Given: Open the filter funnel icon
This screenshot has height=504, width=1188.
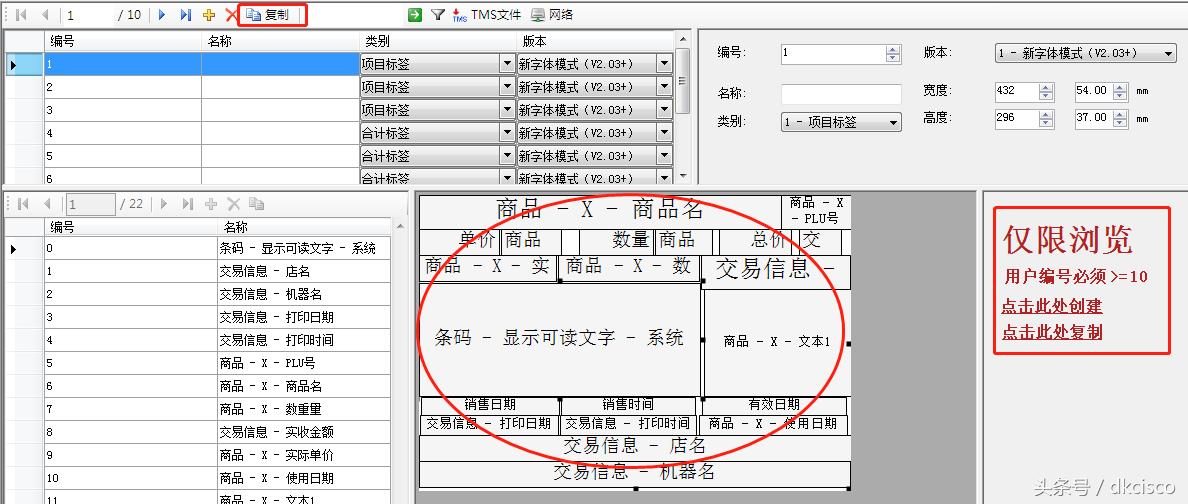Looking at the screenshot, I should coord(437,14).
